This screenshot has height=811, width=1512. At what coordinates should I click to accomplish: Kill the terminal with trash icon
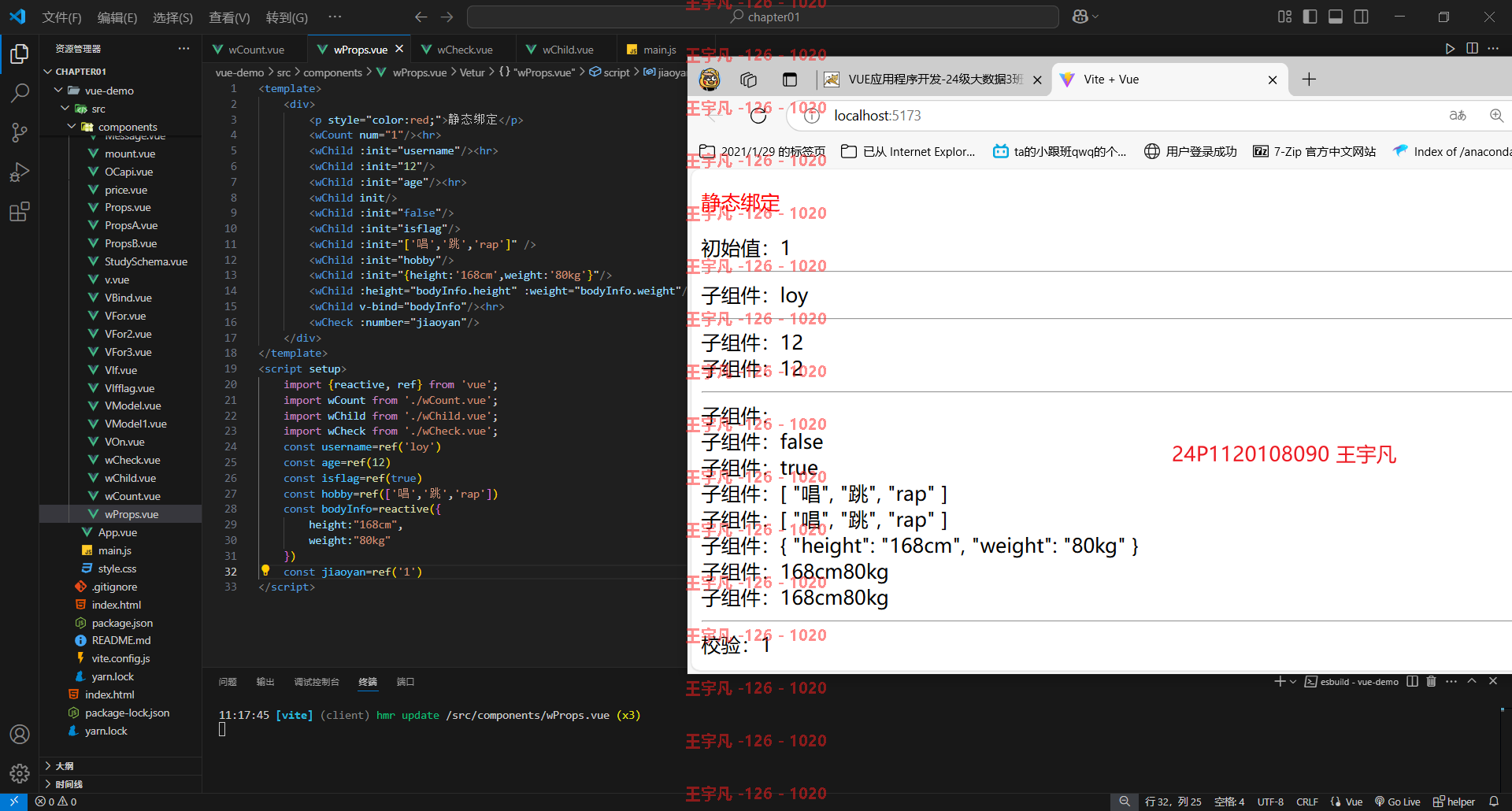point(1431,681)
